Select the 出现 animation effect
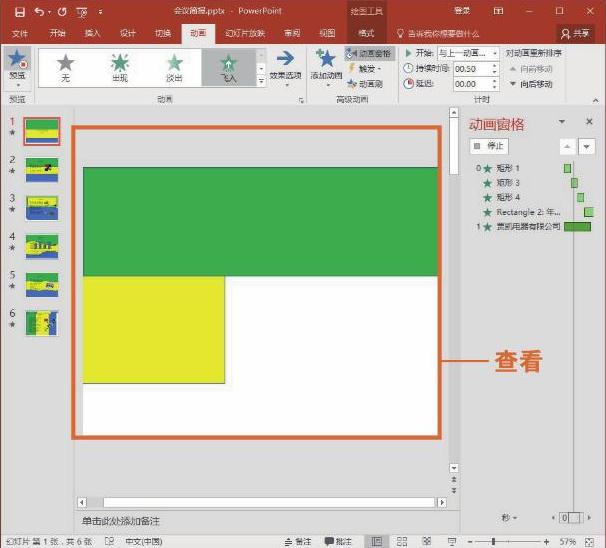Image resolution: width=606 pixels, height=548 pixels. 120,68
